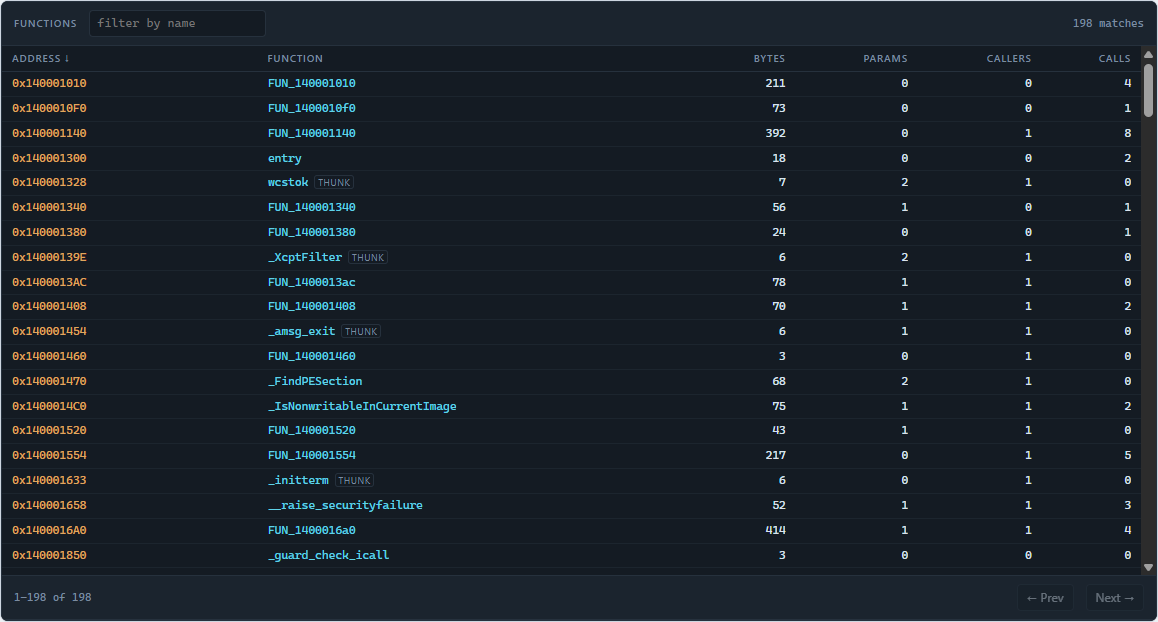Sort by the PARAMS column header
The height and width of the screenshot is (622, 1158).
tap(885, 58)
